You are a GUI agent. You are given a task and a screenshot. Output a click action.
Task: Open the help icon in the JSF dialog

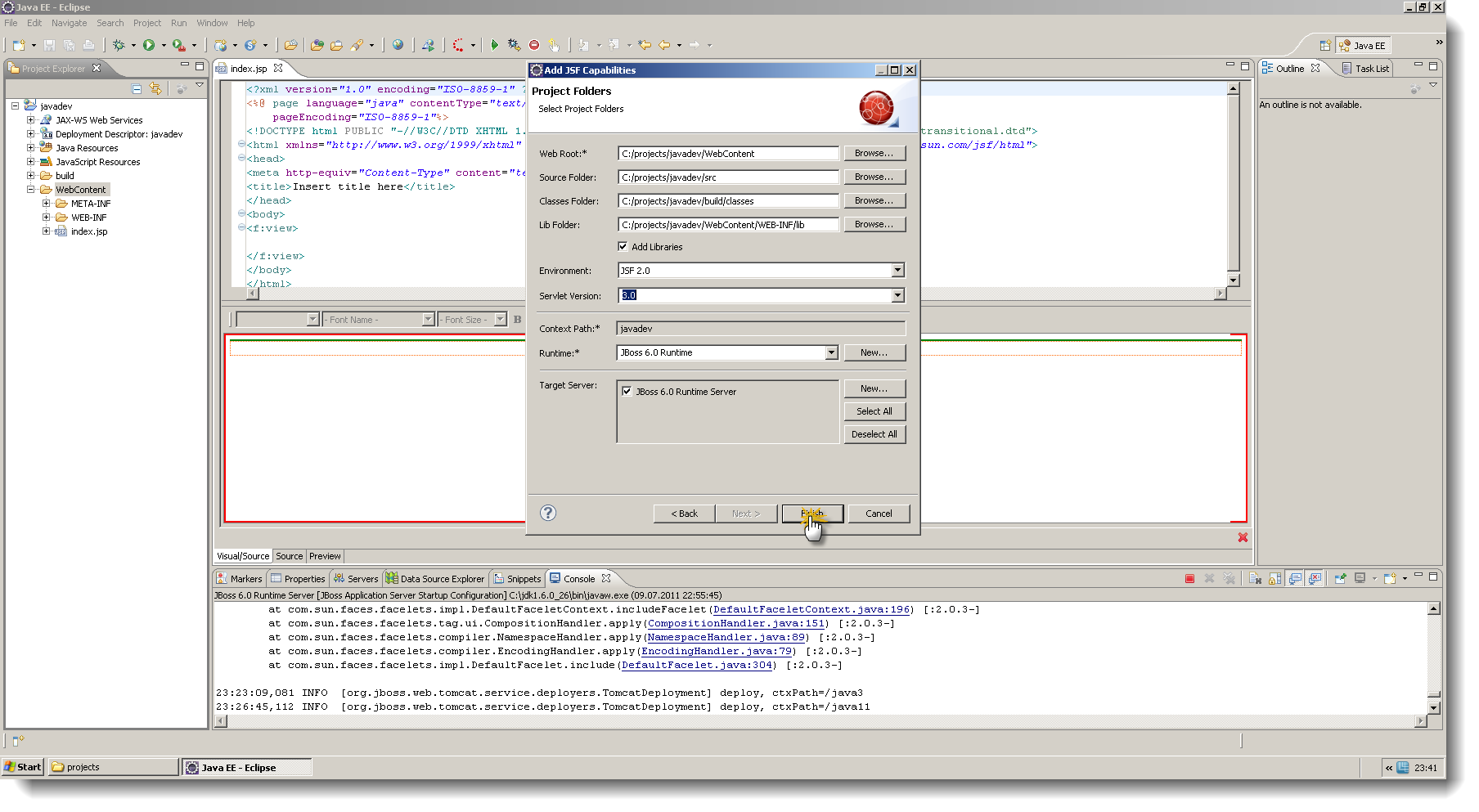click(x=547, y=514)
